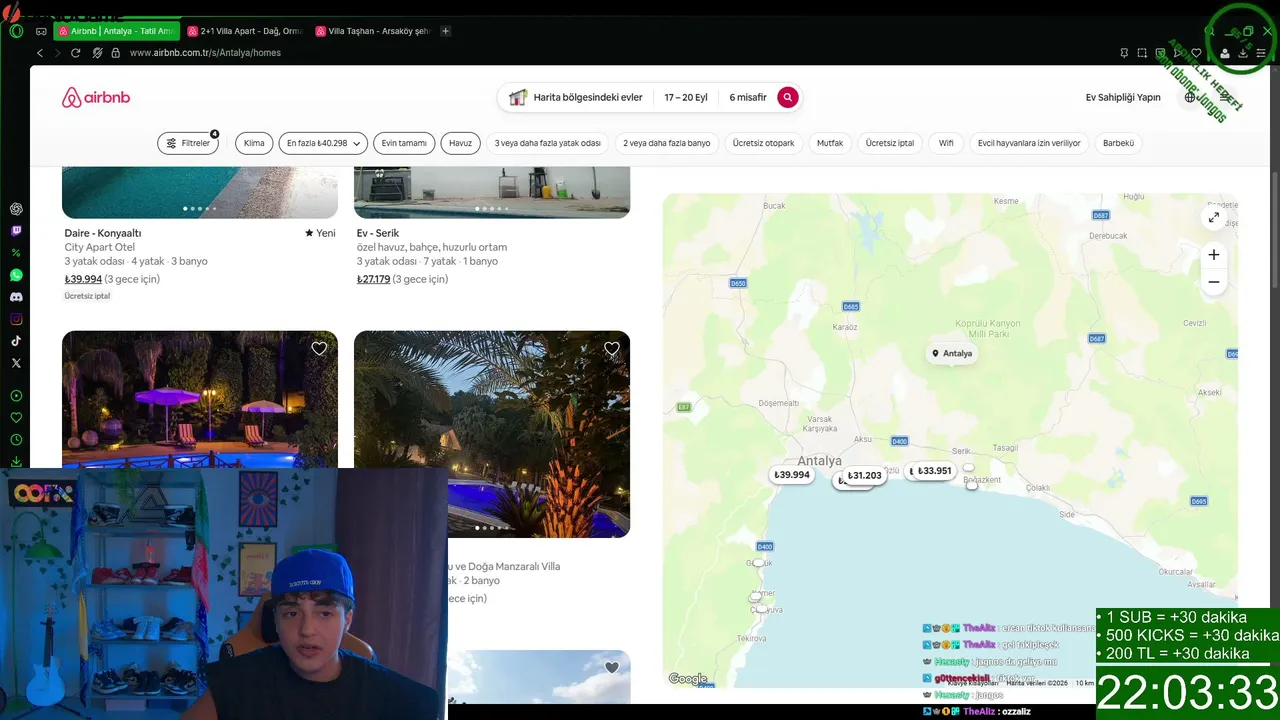Image resolution: width=1280 pixels, height=720 pixels.
Task: Favorite the purple umbrella pool listing
Action: coord(319,349)
